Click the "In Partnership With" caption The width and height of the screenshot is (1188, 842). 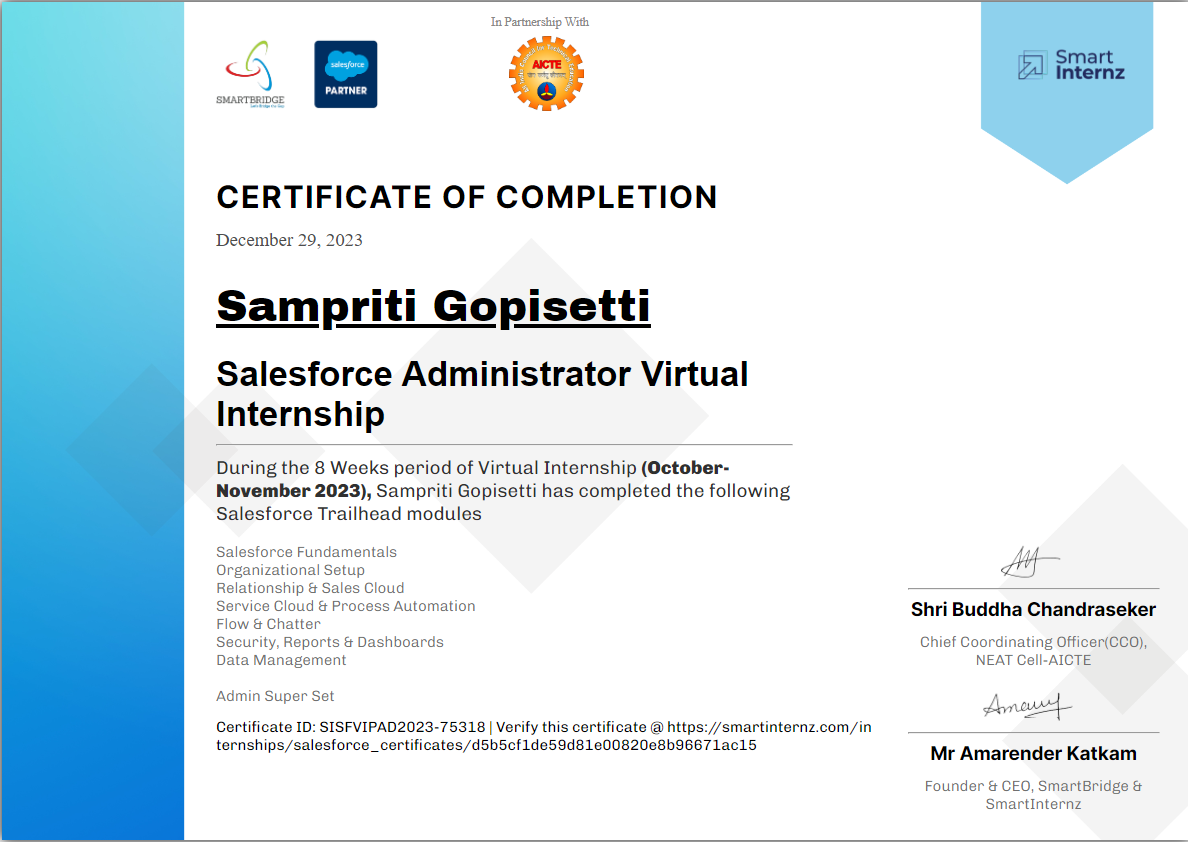click(539, 22)
